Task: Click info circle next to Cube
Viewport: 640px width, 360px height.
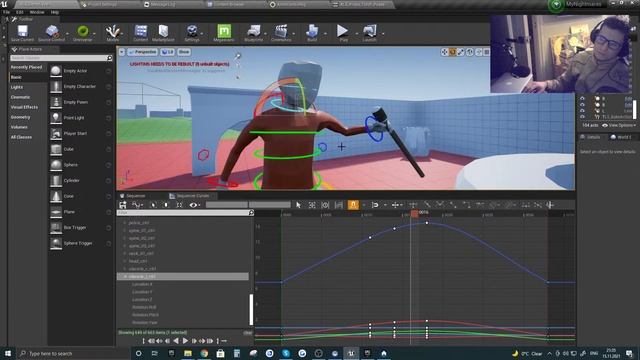Action: pos(109,149)
